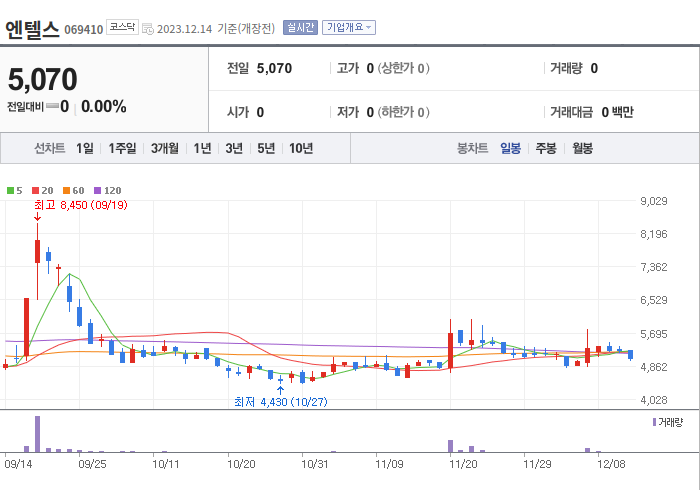Click the current price 5,070 headline
This screenshot has height=490, width=700.
[42, 79]
